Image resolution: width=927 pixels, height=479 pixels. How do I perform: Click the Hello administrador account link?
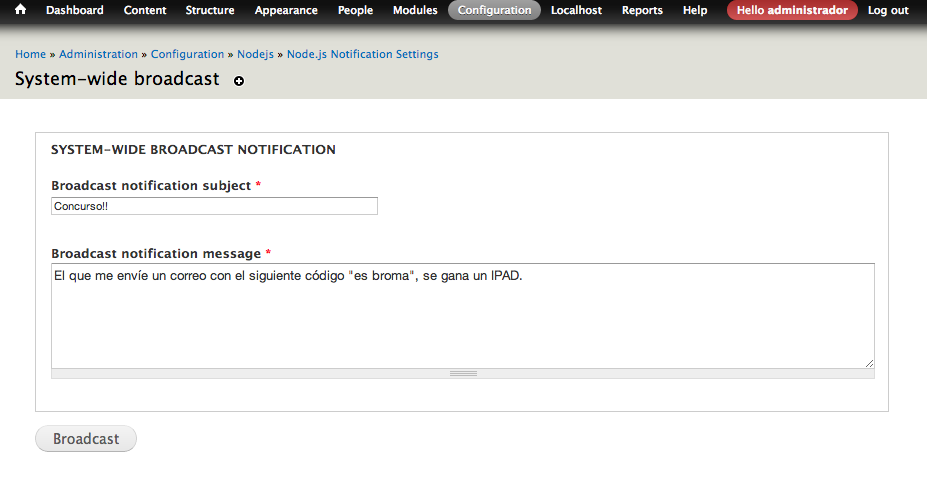[792, 10]
